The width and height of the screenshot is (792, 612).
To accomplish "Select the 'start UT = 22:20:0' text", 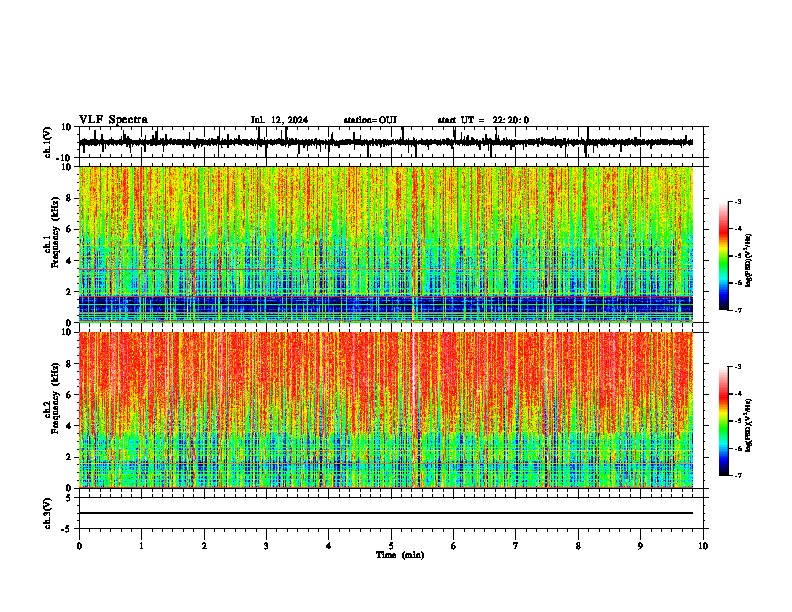I will tap(483, 120).
